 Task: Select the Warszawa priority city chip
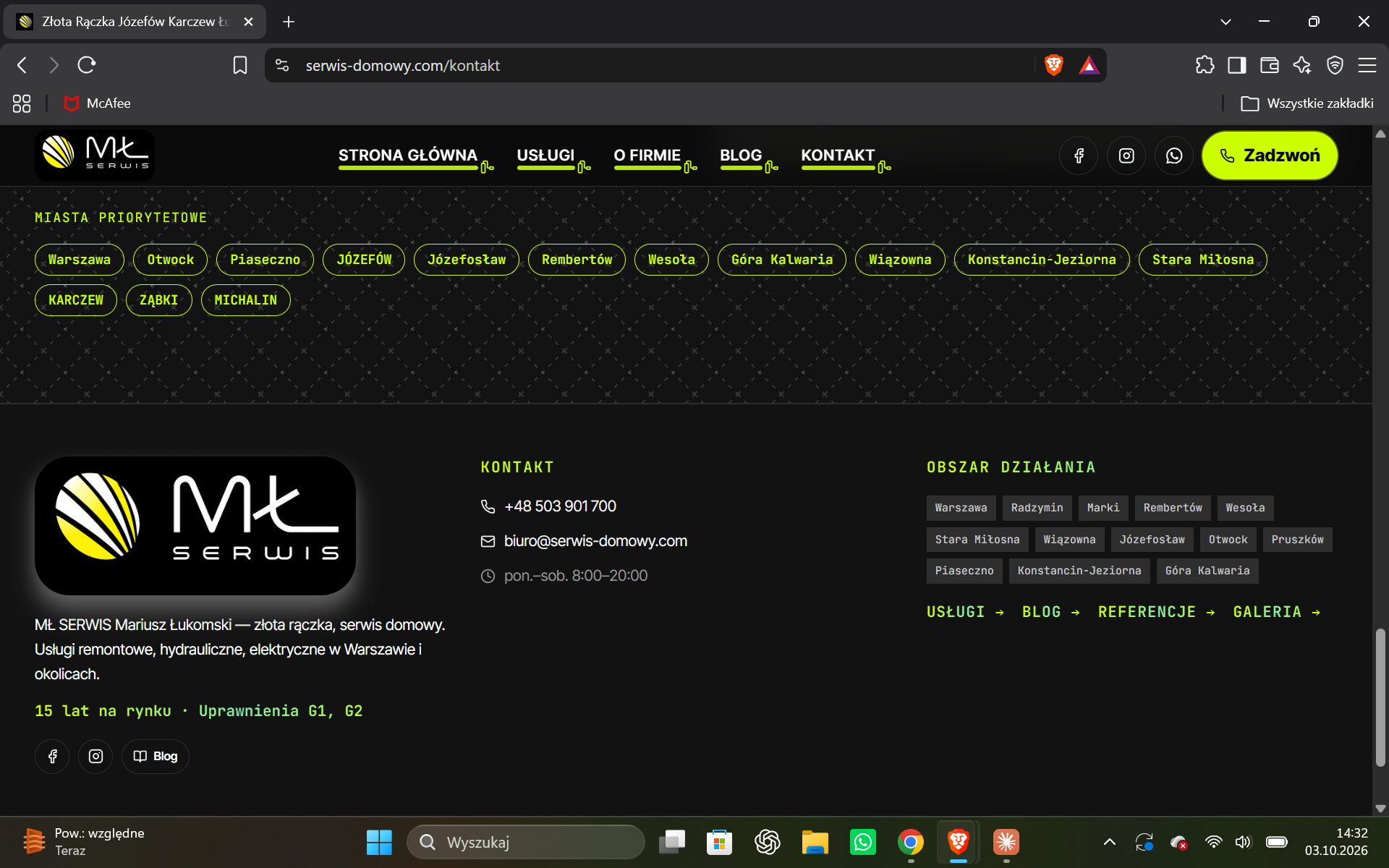tap(80, 260)
